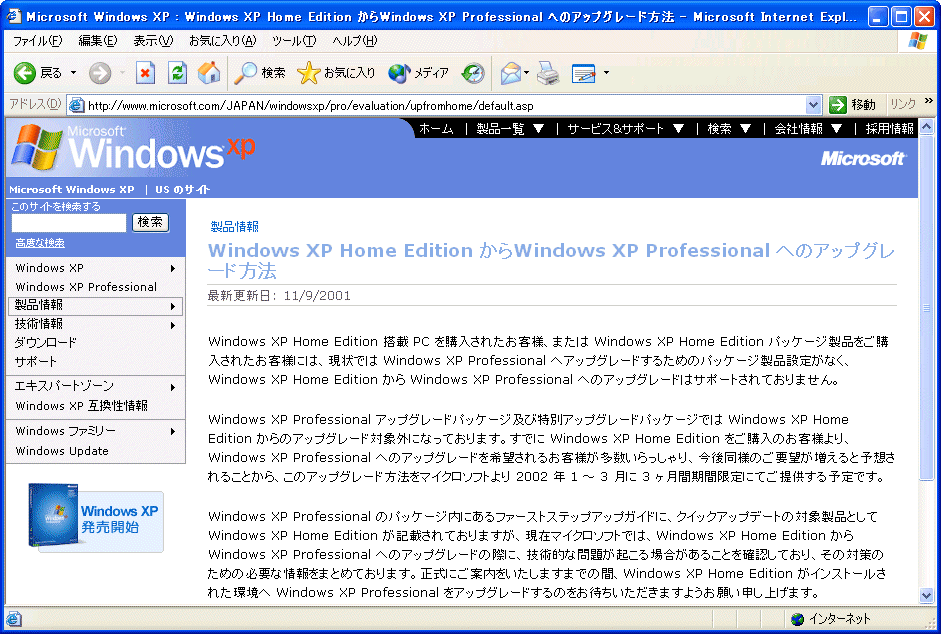
Task: Click the page scrollbar up arrow
Action: pos(927,127)
